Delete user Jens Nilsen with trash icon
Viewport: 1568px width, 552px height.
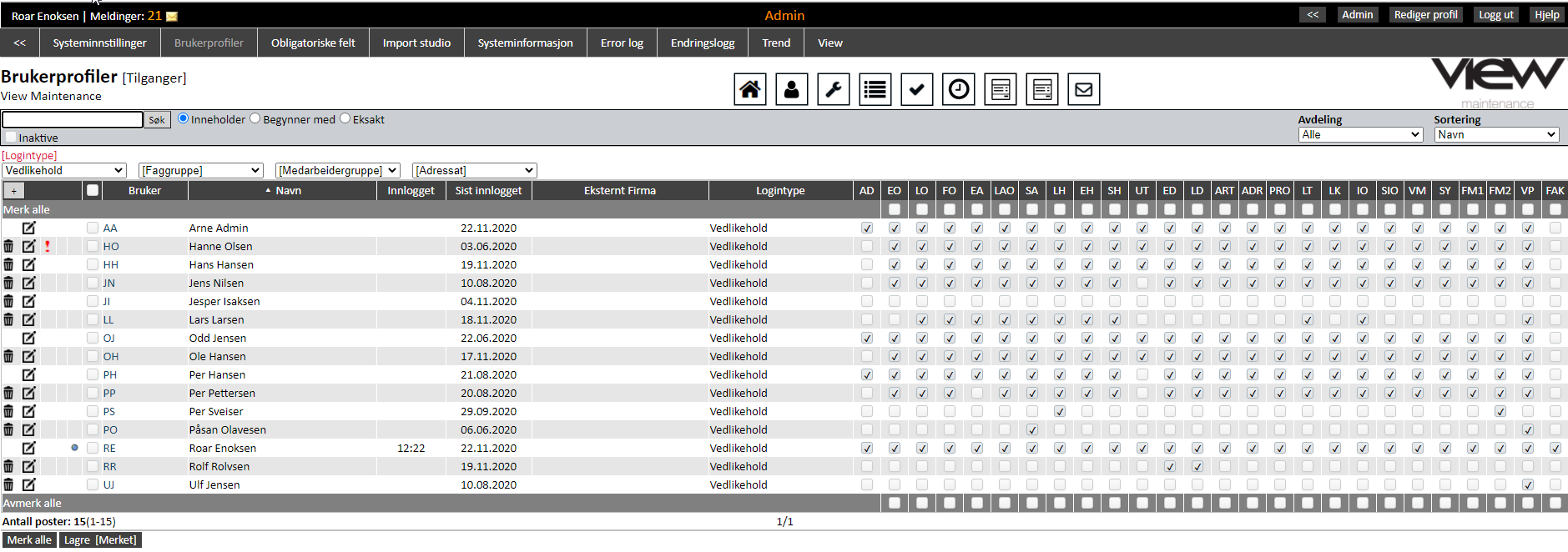point(8,283)
